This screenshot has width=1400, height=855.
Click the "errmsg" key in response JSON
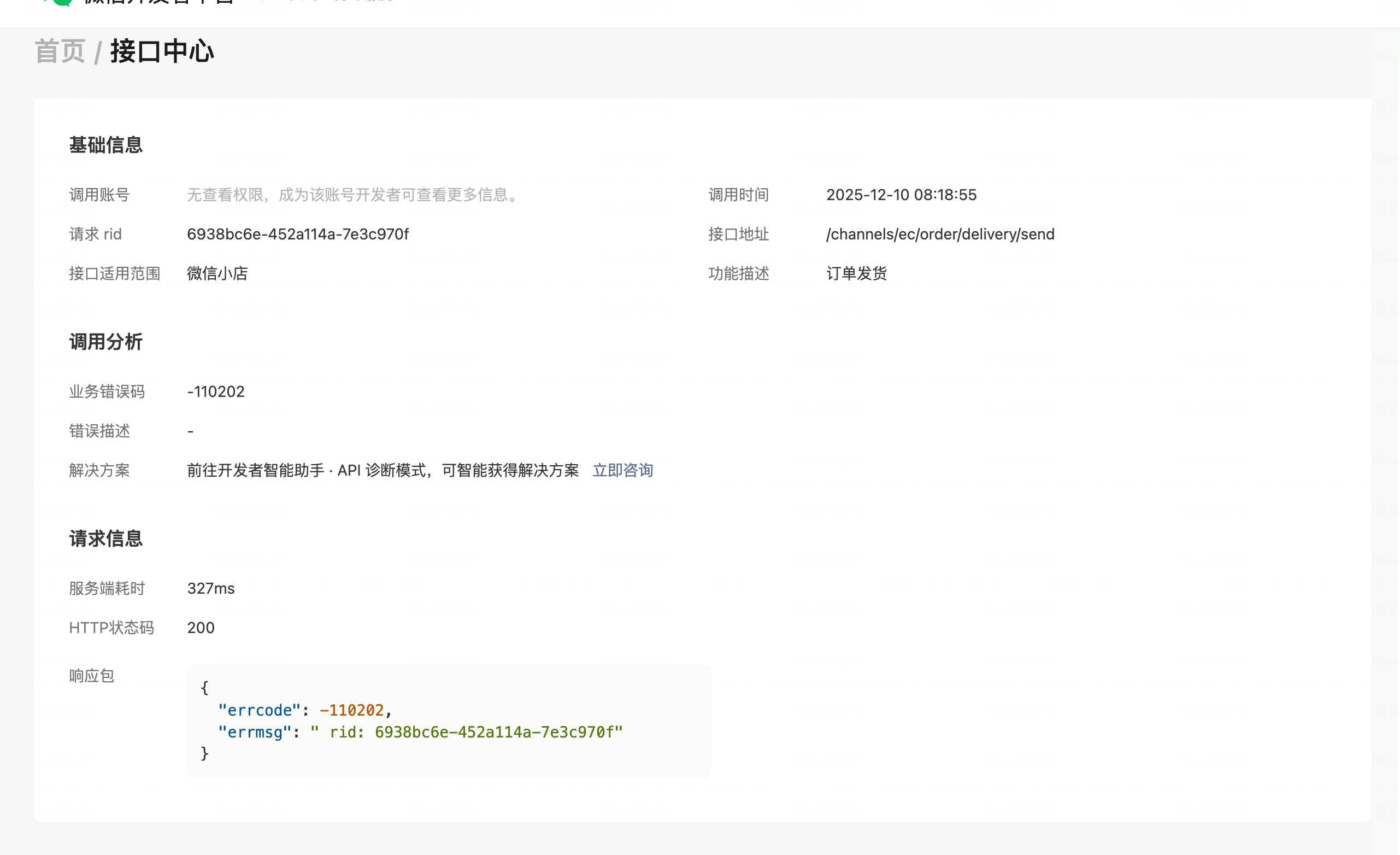click(255, 732)
